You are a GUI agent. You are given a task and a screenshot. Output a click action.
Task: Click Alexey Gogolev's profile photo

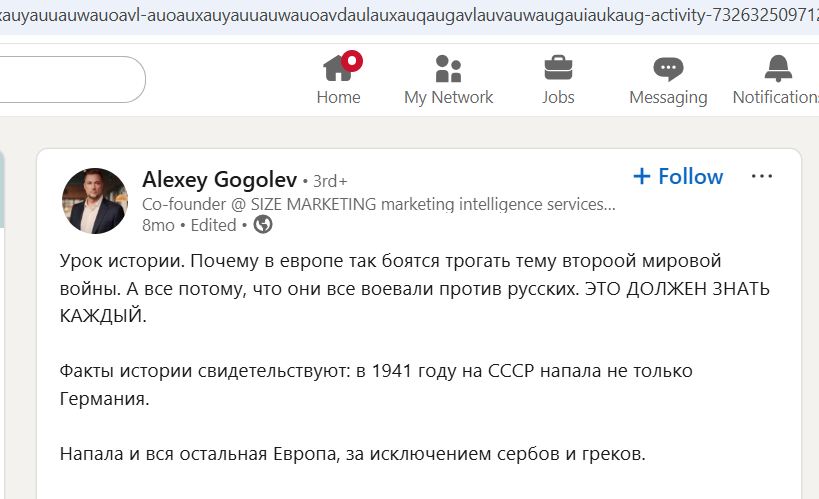pyautogui.click(x=95, y=201)
